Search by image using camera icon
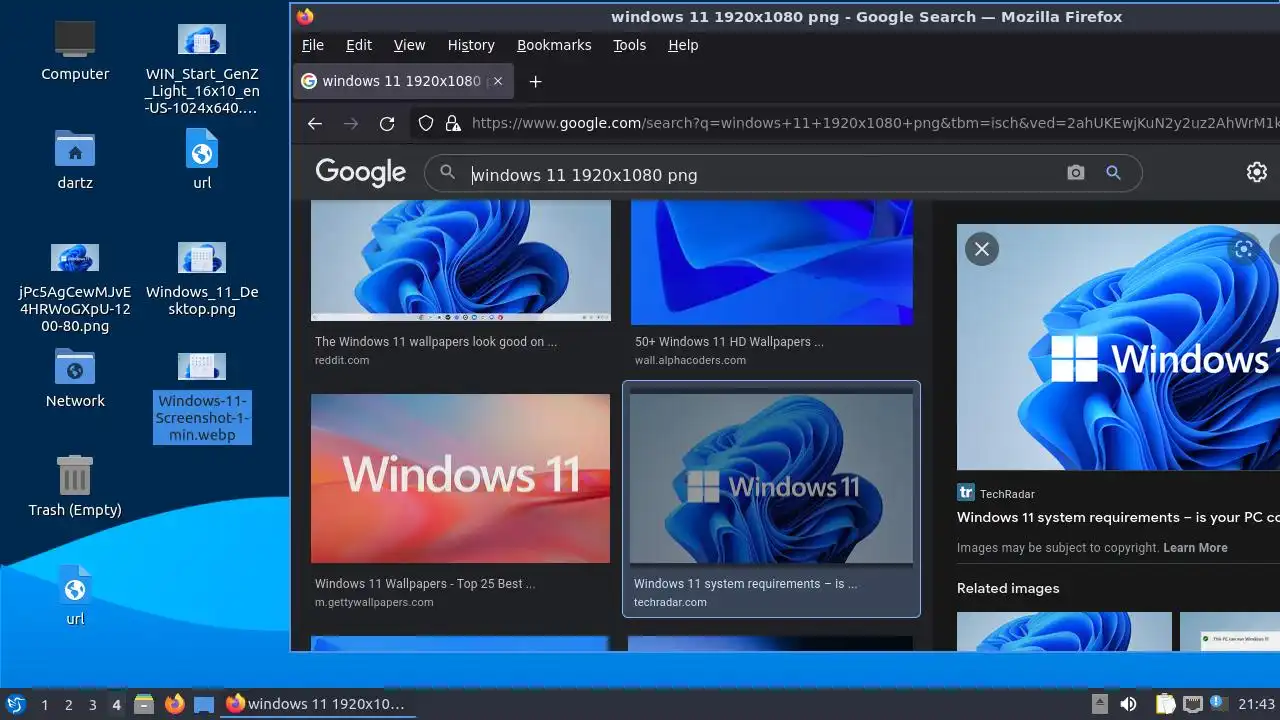Screen dimensions: 1280x720 1076,173
